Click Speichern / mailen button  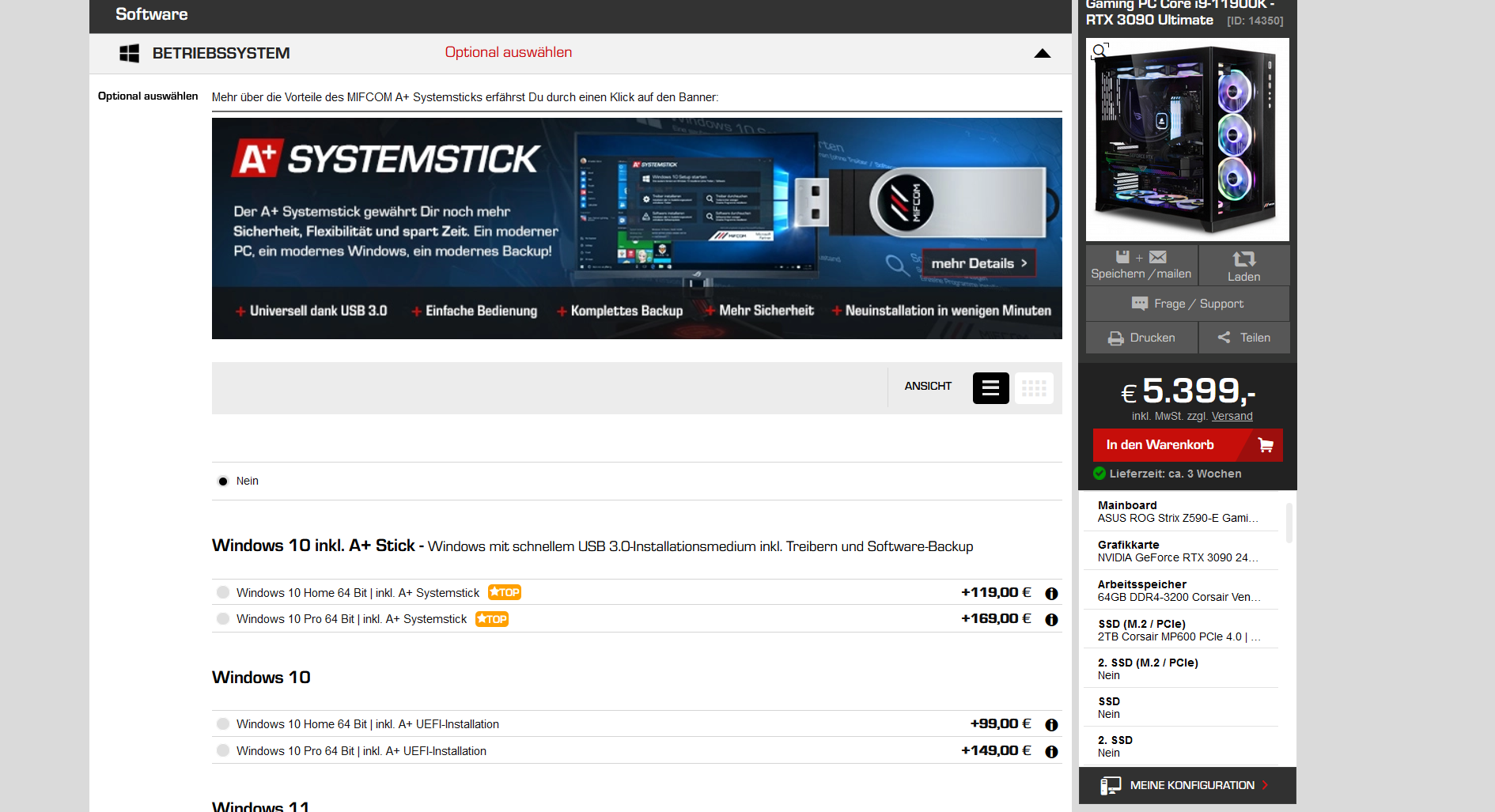(1141, 265)
